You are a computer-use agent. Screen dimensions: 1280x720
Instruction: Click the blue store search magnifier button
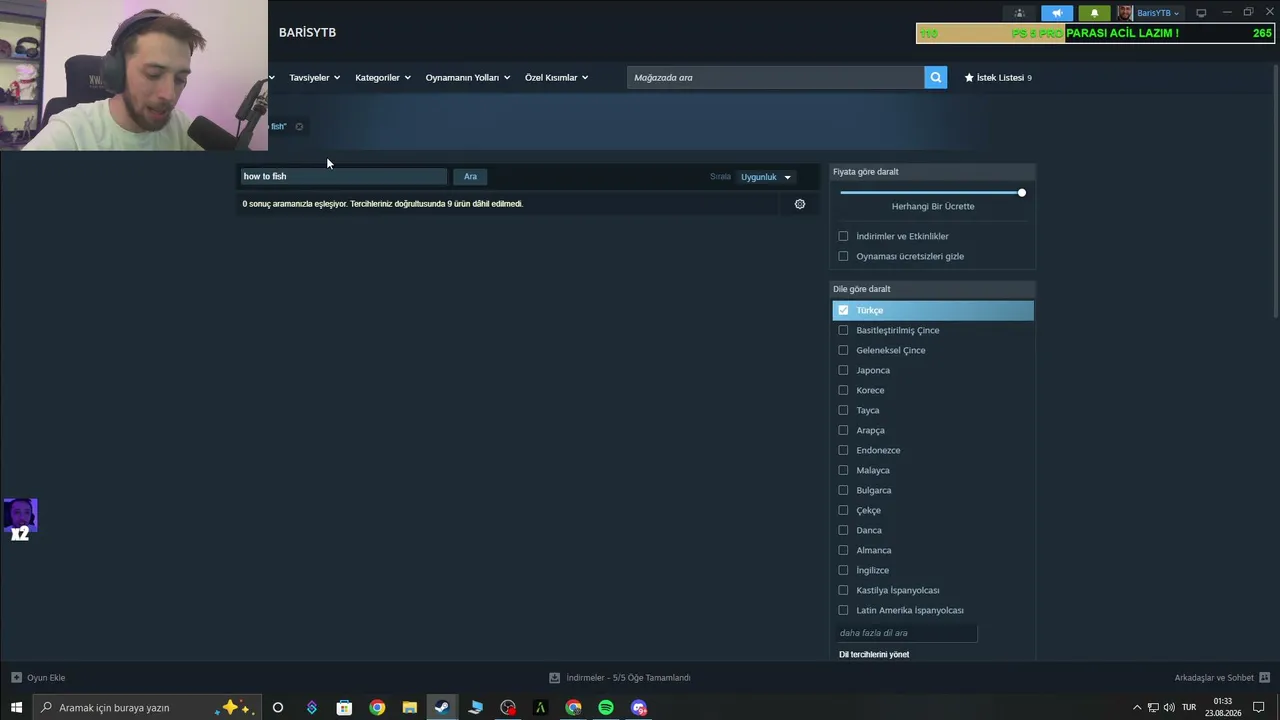935,77
